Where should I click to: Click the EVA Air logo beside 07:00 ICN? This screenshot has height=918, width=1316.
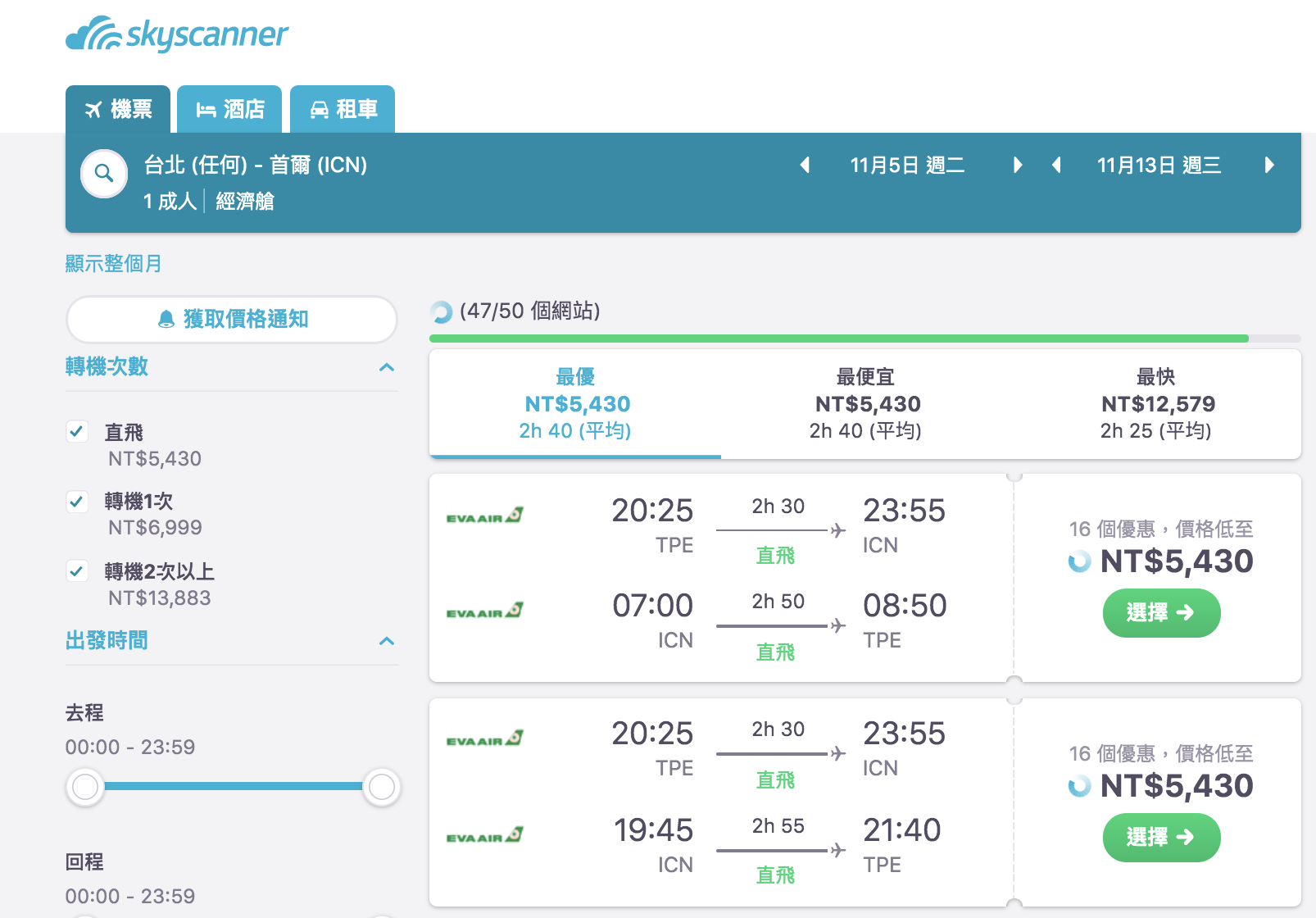tap(484, 611)
